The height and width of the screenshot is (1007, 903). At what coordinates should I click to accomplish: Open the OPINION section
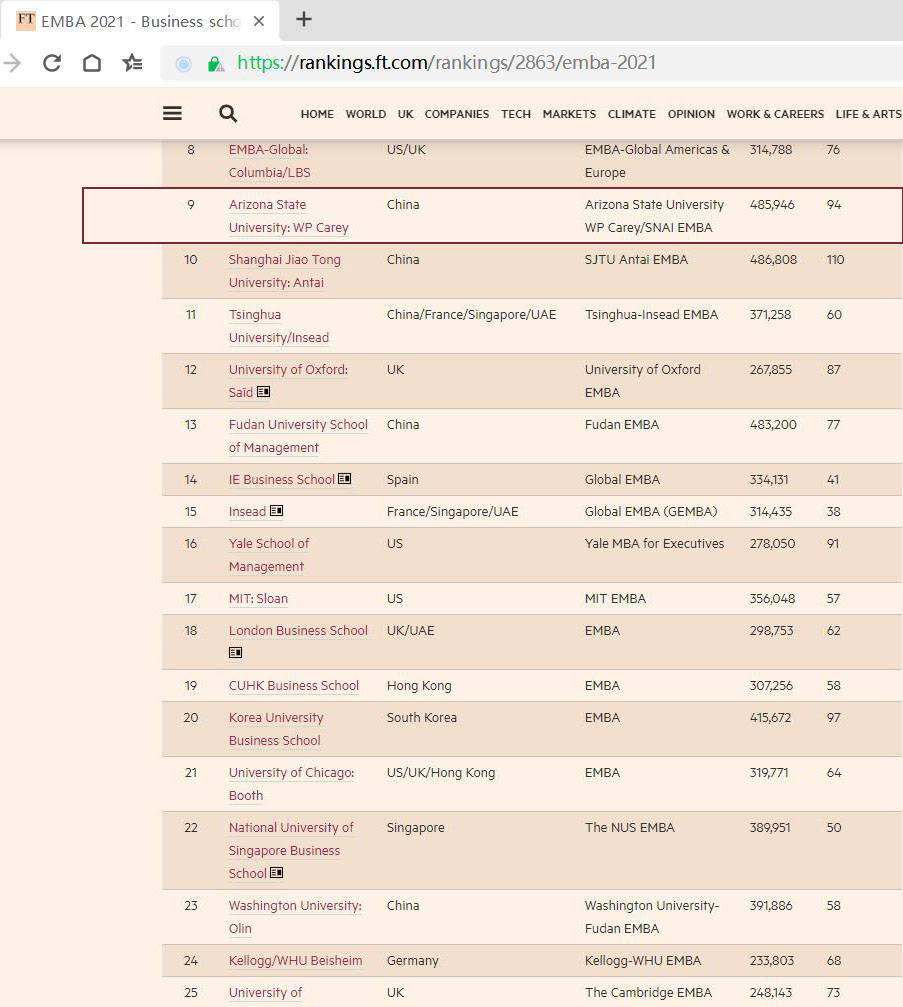[x=691, y=114]
